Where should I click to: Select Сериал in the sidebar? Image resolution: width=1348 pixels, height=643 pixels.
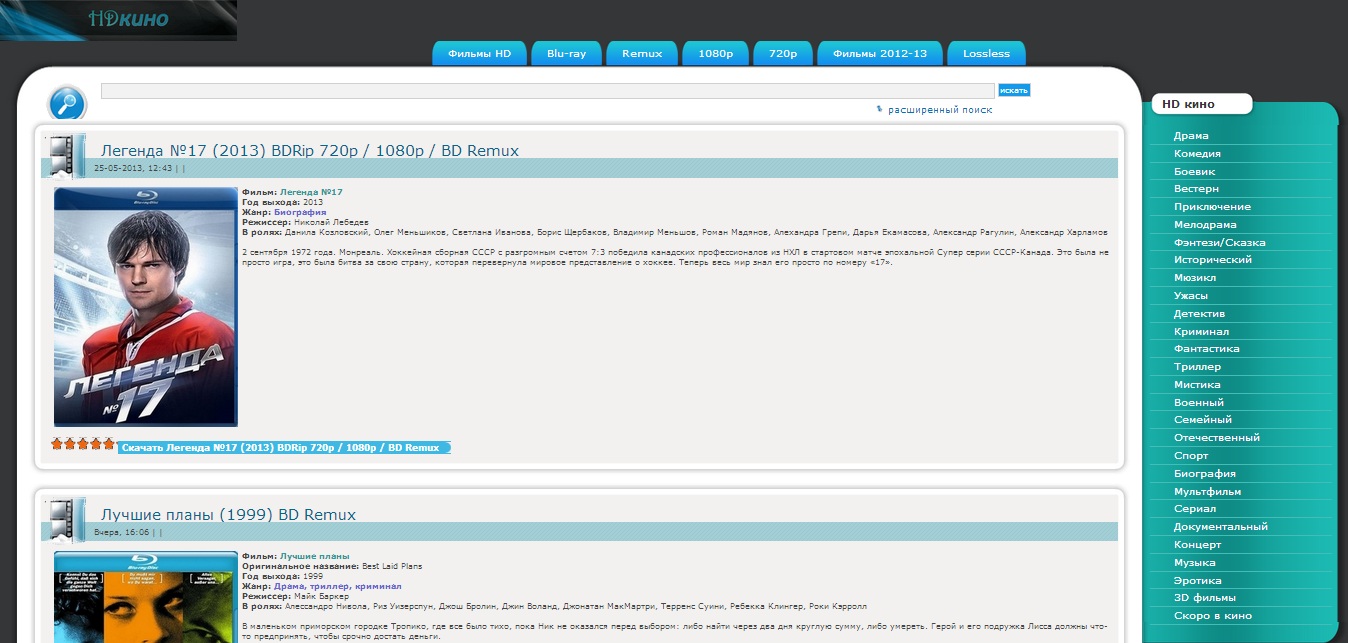click(x=1195, y=509)
